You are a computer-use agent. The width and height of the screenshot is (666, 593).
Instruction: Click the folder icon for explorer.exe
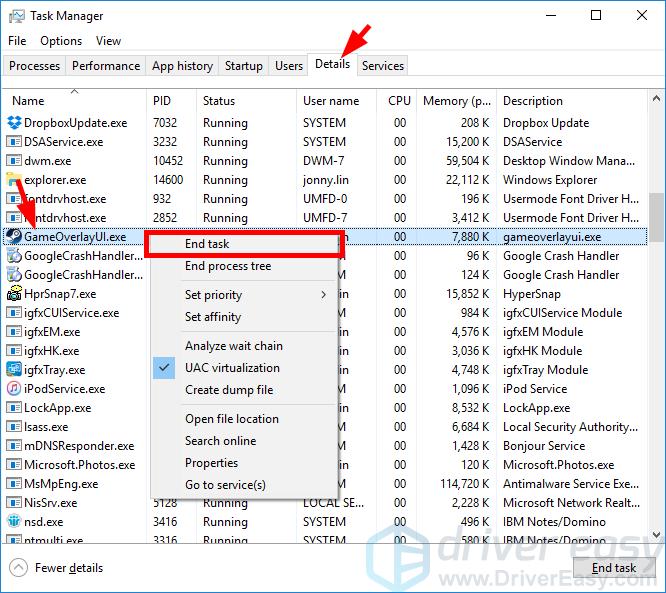click(x=14, y=180)
